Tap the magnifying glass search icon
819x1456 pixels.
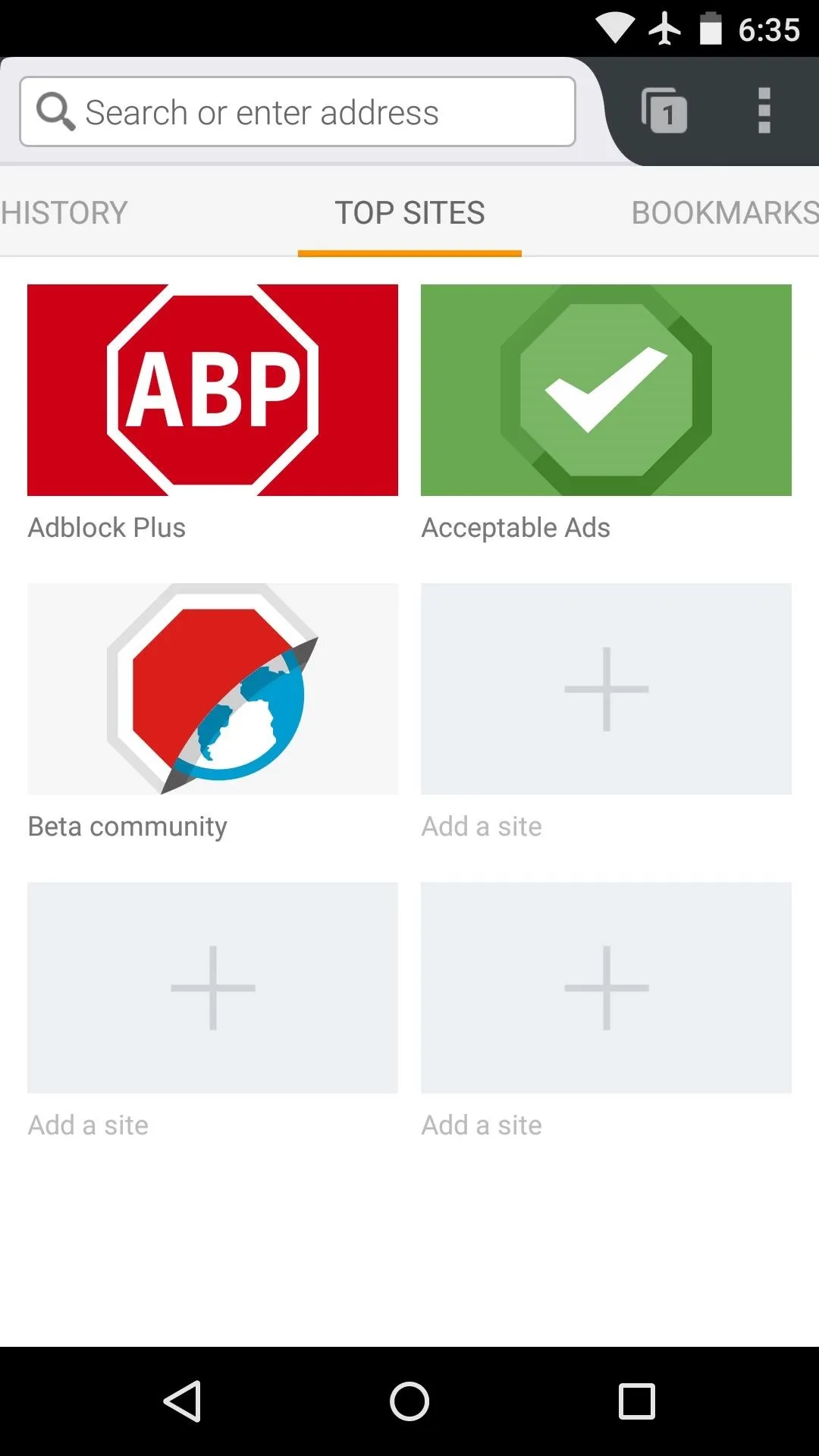56,111
